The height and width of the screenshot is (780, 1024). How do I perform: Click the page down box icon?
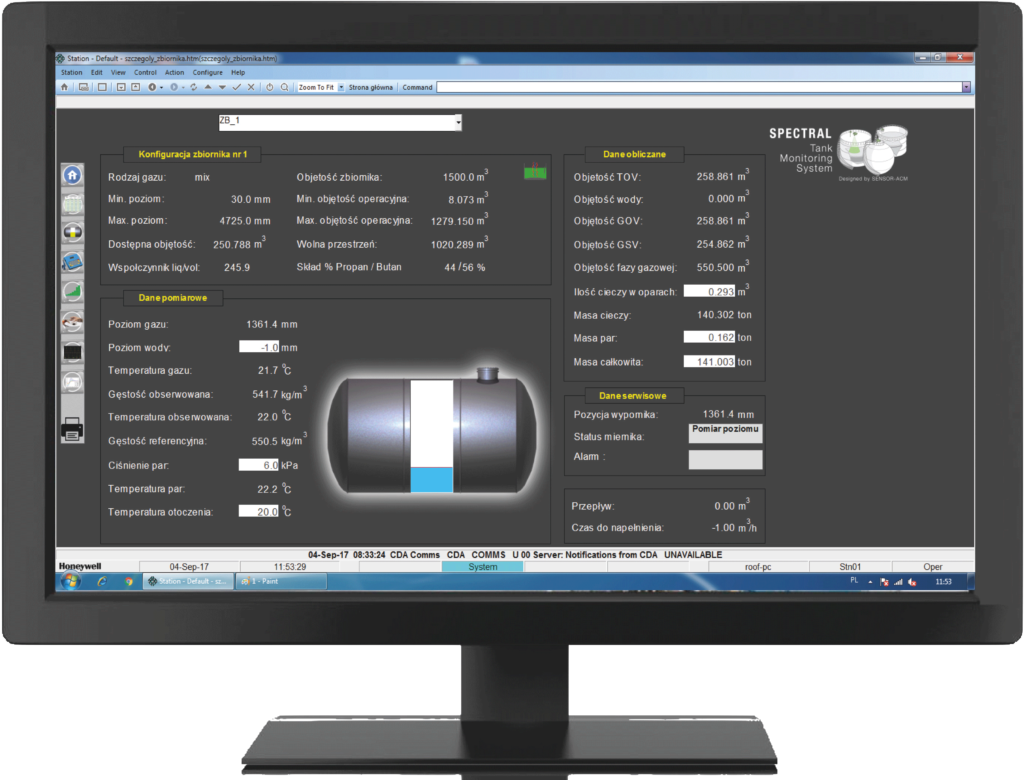[x=121, y=87]
